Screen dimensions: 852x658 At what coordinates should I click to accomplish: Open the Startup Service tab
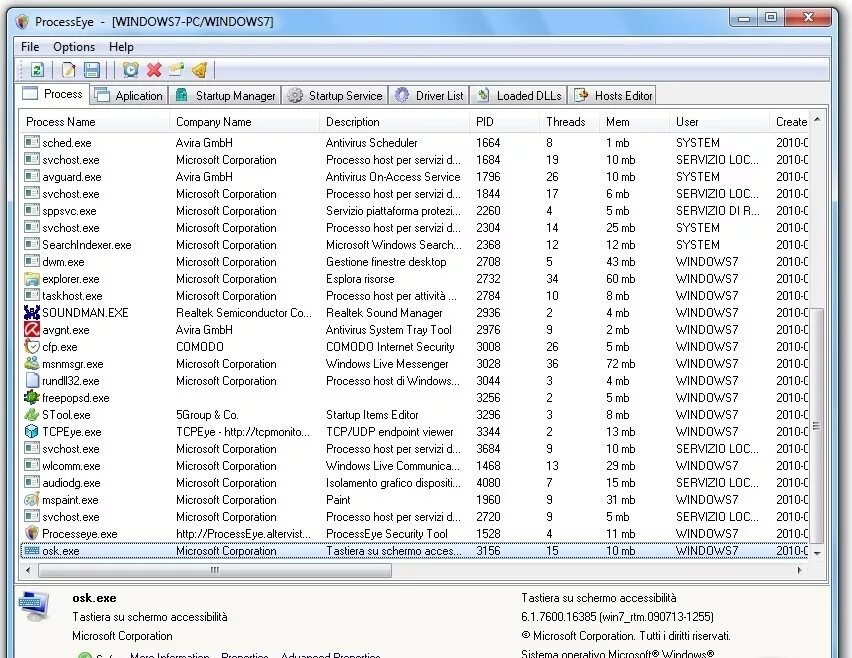pos(335,96)
